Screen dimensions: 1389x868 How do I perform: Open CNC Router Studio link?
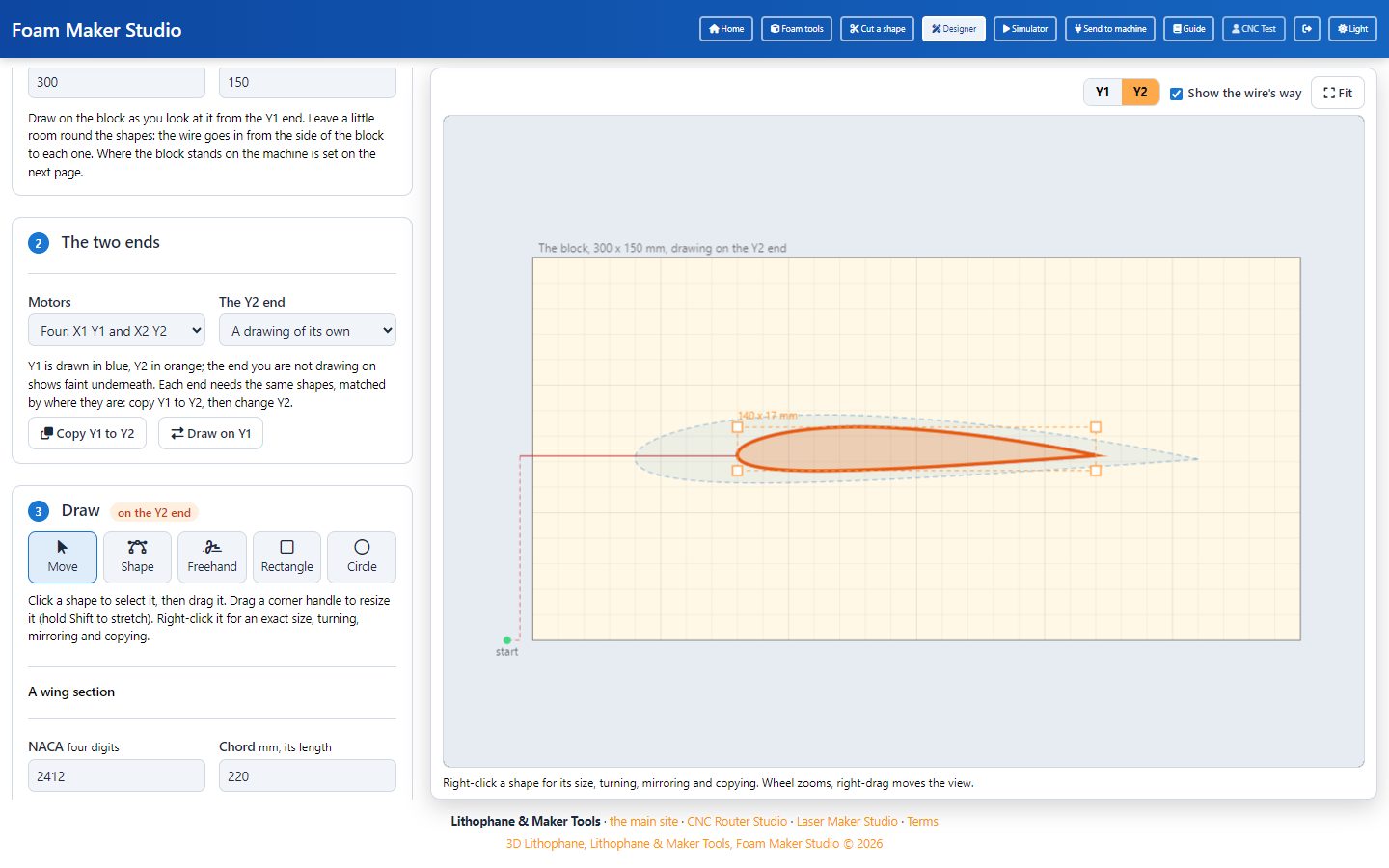point(737,822)
